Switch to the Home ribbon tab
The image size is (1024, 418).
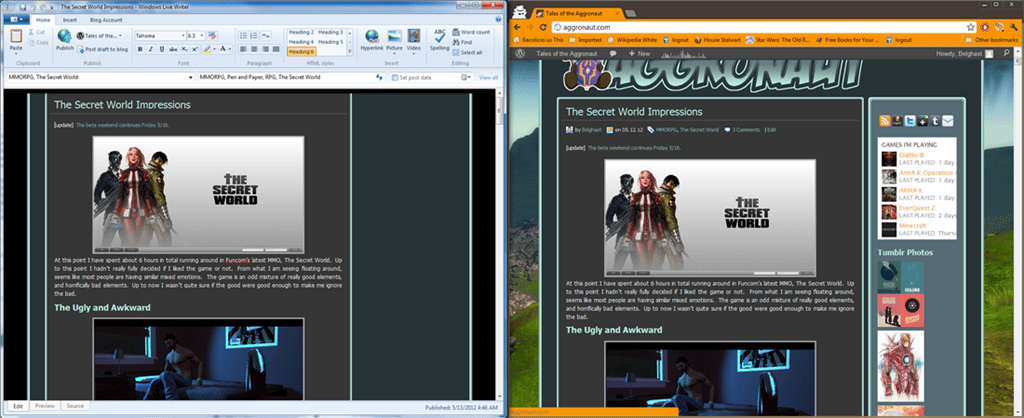coord(43,20)
